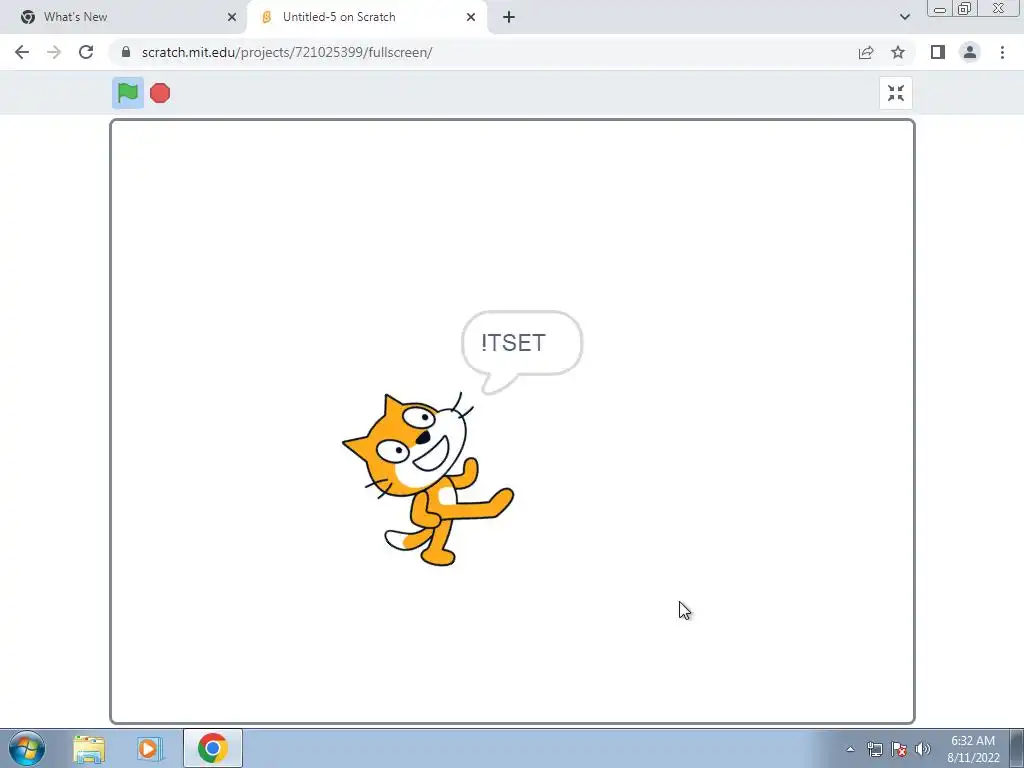
Task: Minimize the Chrome window
Action: tap(940, 8)
